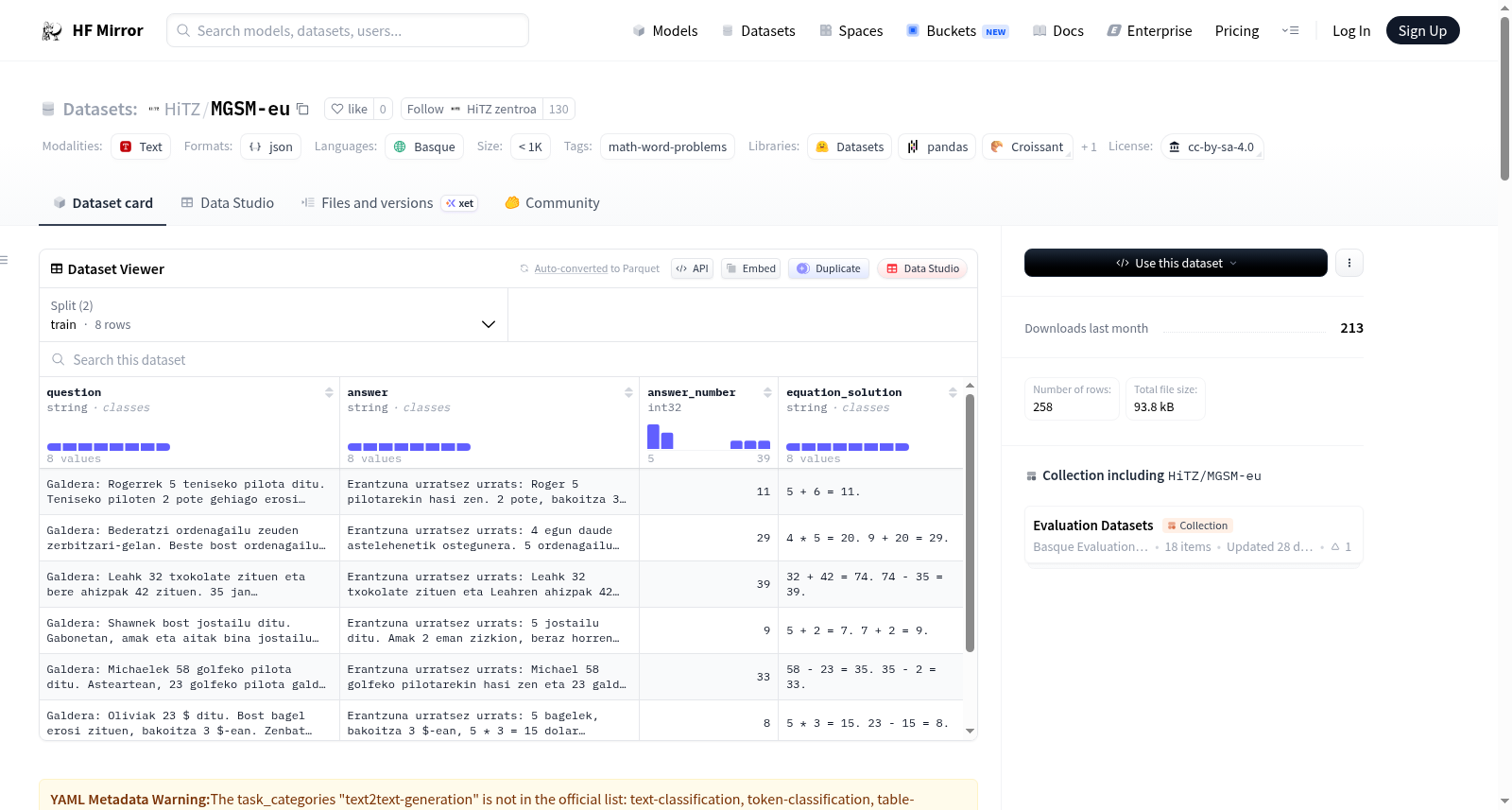Image resolution: width=1512 pixels, height=810 pixels.
Task: Click the cc-by-sa-4.0 license tag
Action: point(1211,146)
